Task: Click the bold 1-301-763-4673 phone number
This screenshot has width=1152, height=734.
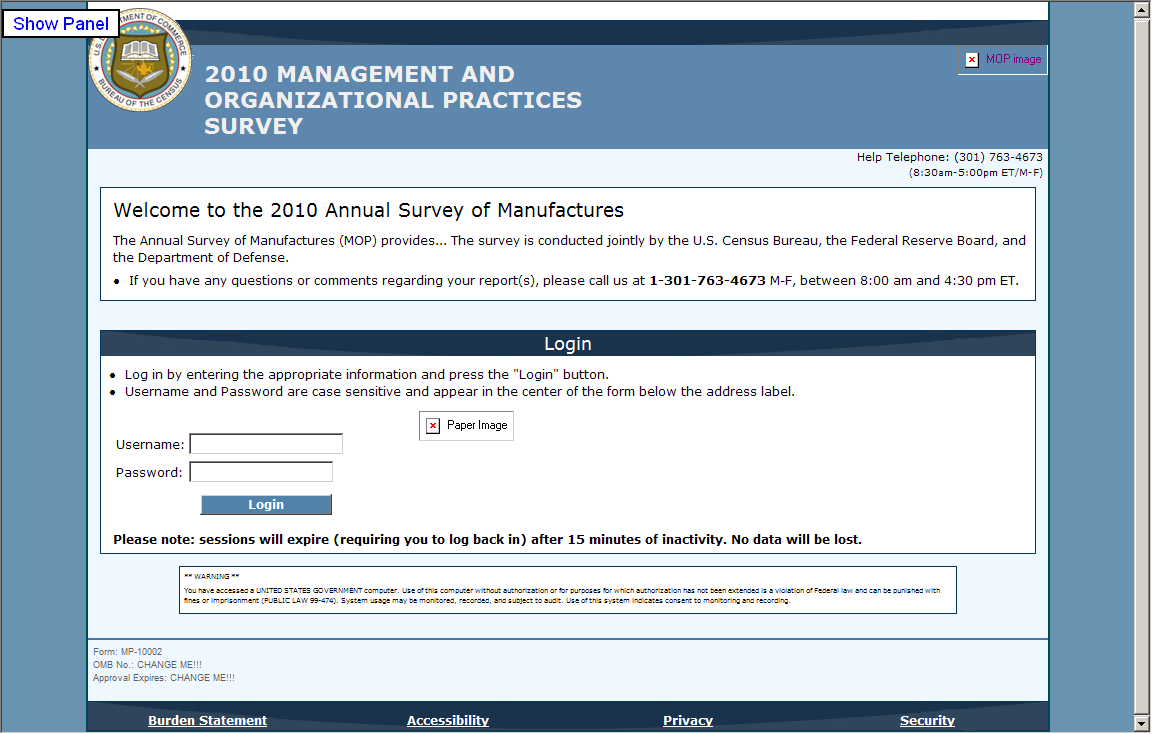Action: (x=707, y=281)
